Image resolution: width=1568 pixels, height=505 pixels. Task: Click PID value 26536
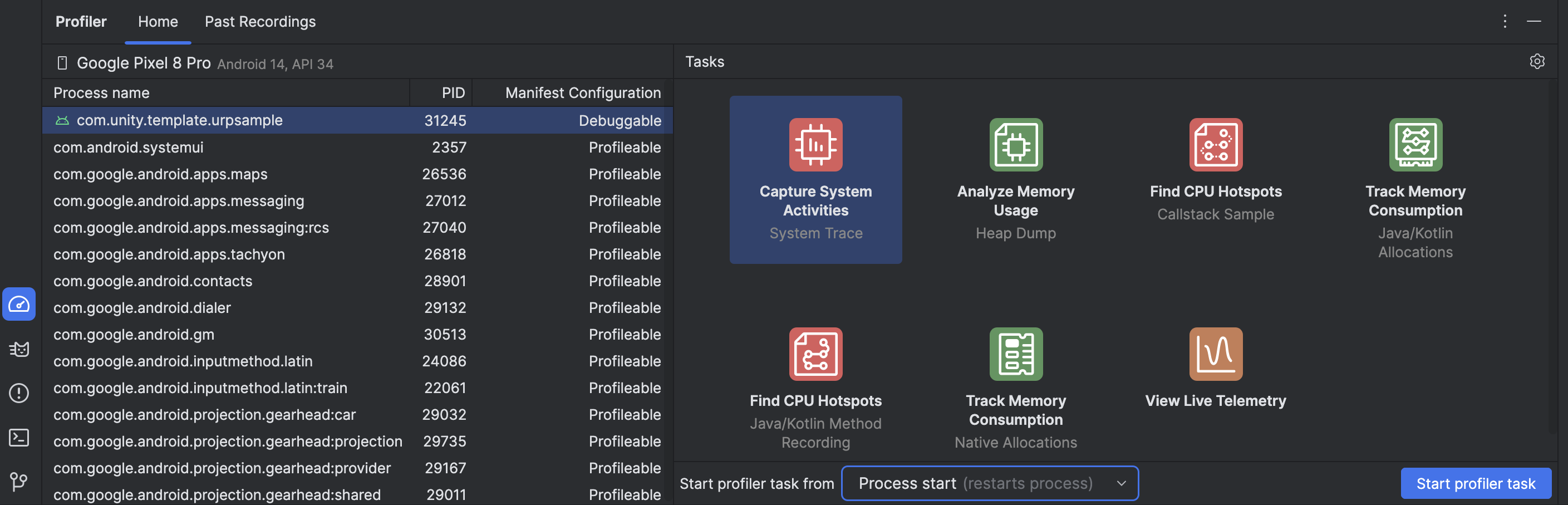[444, 174]
